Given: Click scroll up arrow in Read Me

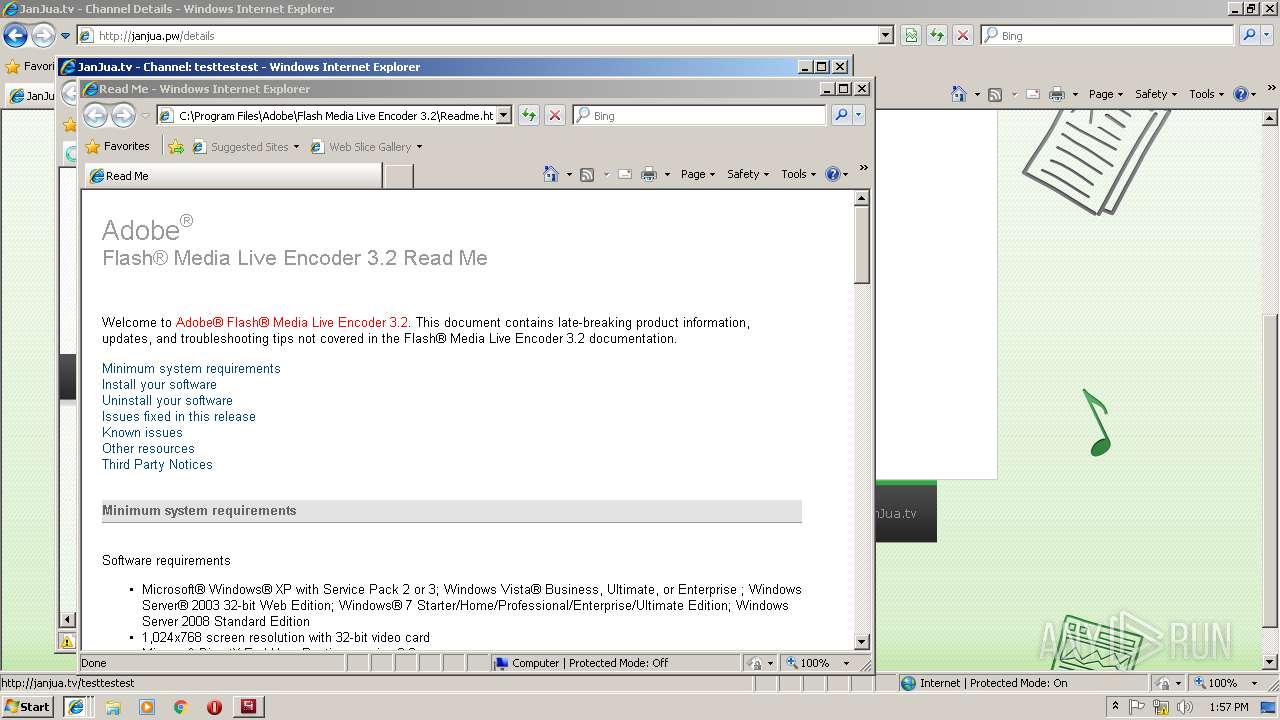Looking at the screenshot, I should pos(862,198).
